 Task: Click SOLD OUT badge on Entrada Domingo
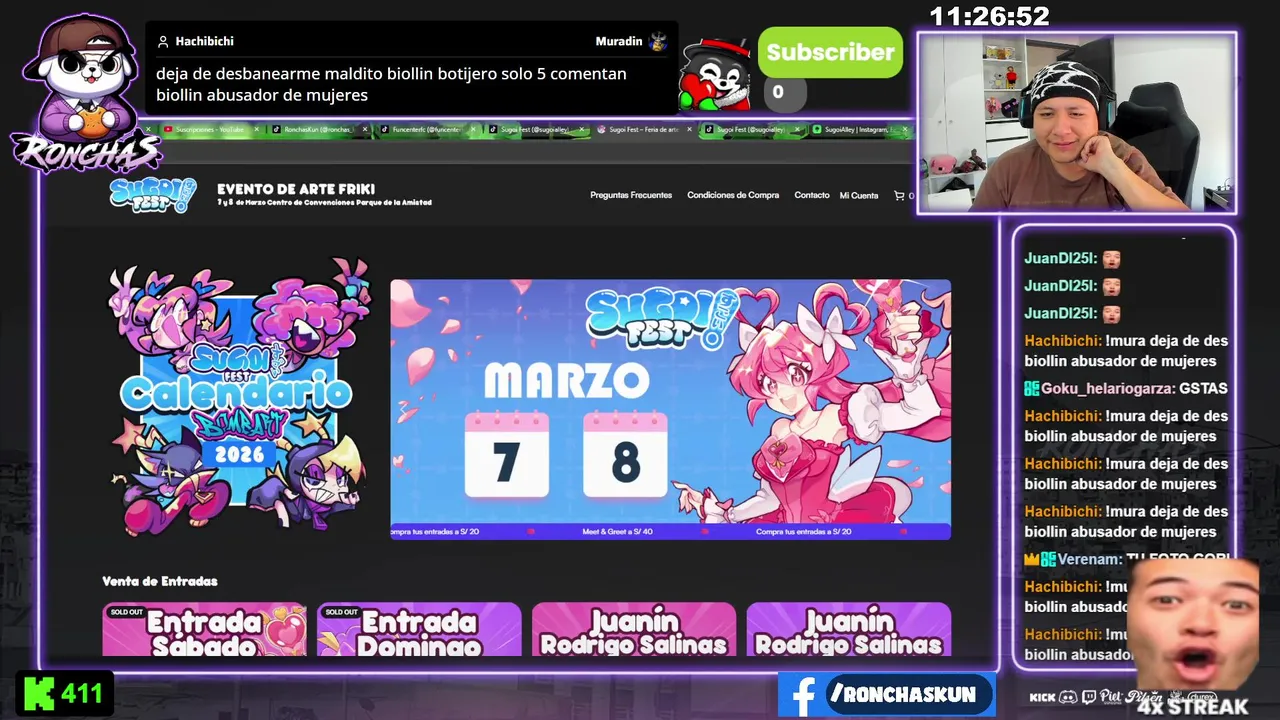tap(341, 612)
